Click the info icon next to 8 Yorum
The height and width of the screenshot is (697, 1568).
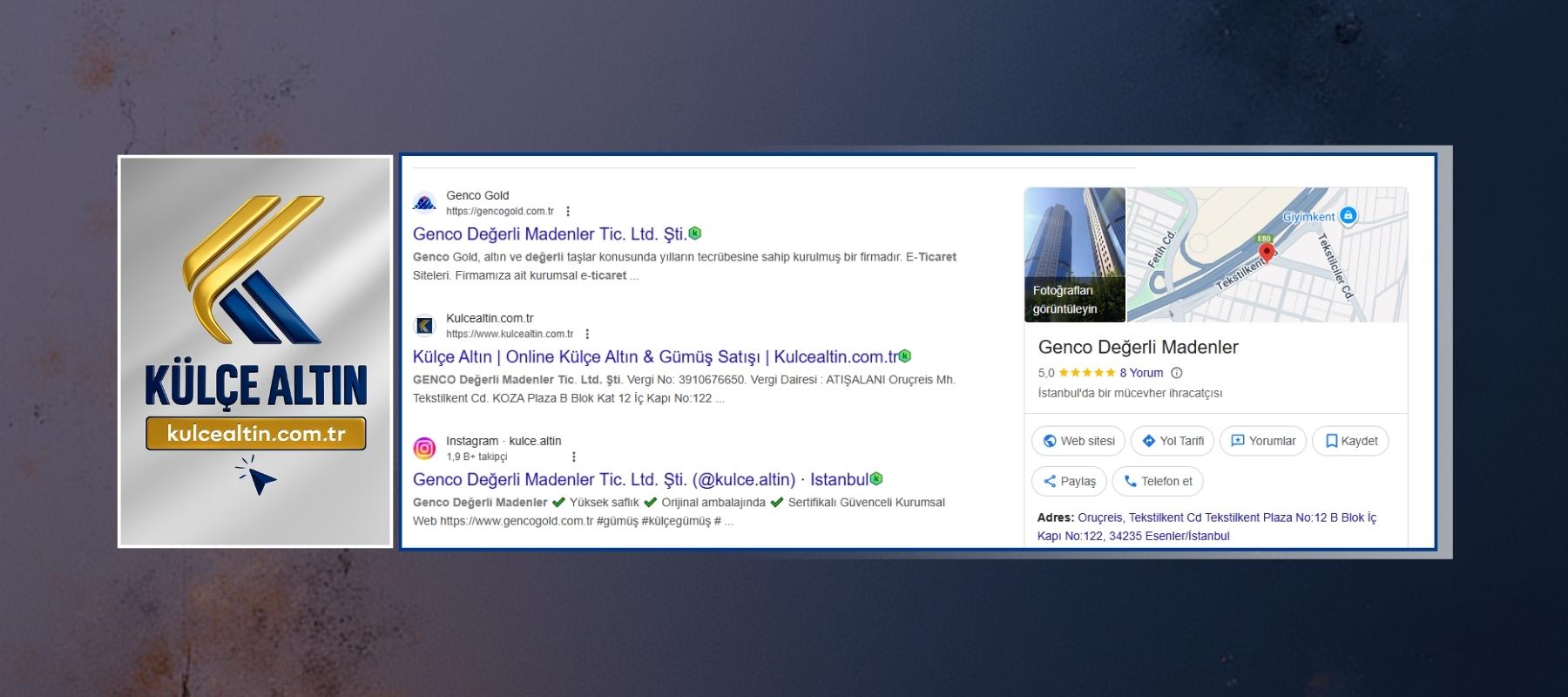click(1177, 373)
